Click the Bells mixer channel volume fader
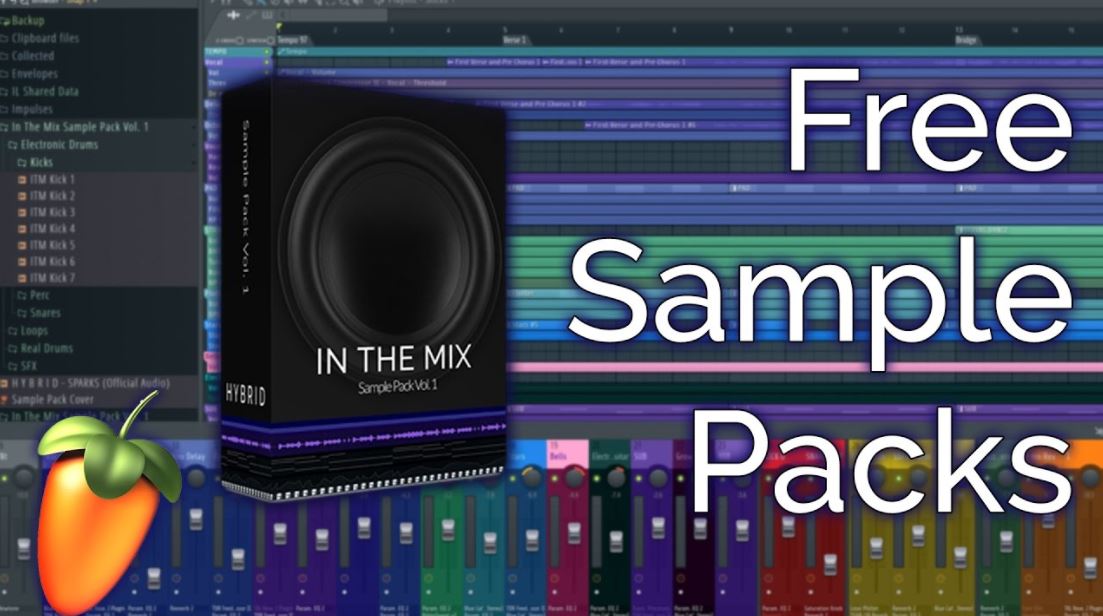The image size is (1103, 616). tap(574, 532)
